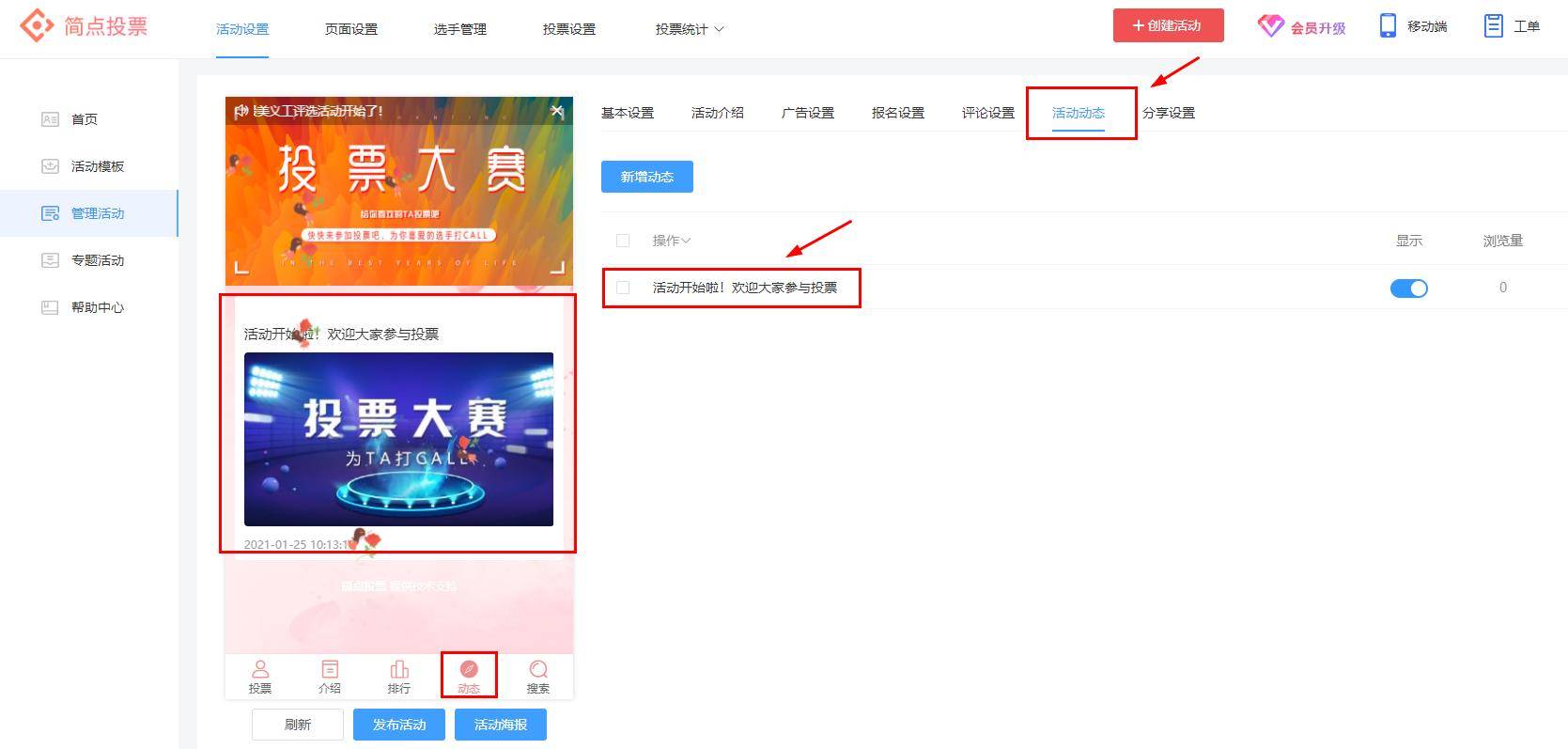The width and height of the screenshot is (1568, 749).
Task: Open the 排行 ranking icon in preview
Action: coord(399,669)
